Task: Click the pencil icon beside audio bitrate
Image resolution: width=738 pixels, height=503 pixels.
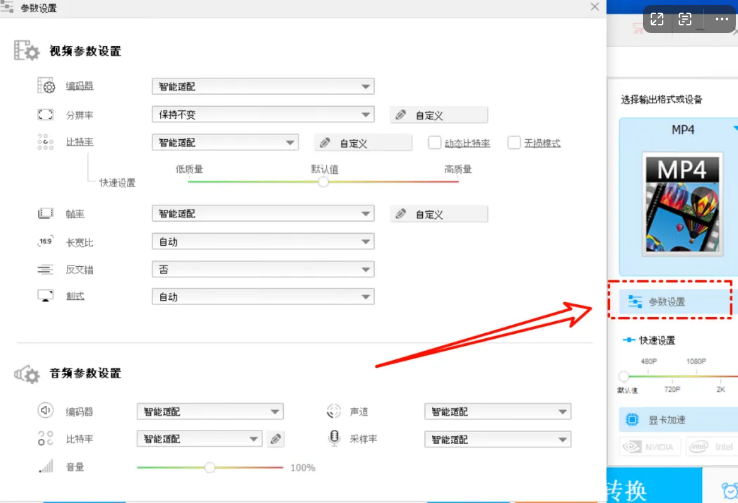Action: [276, 438]
